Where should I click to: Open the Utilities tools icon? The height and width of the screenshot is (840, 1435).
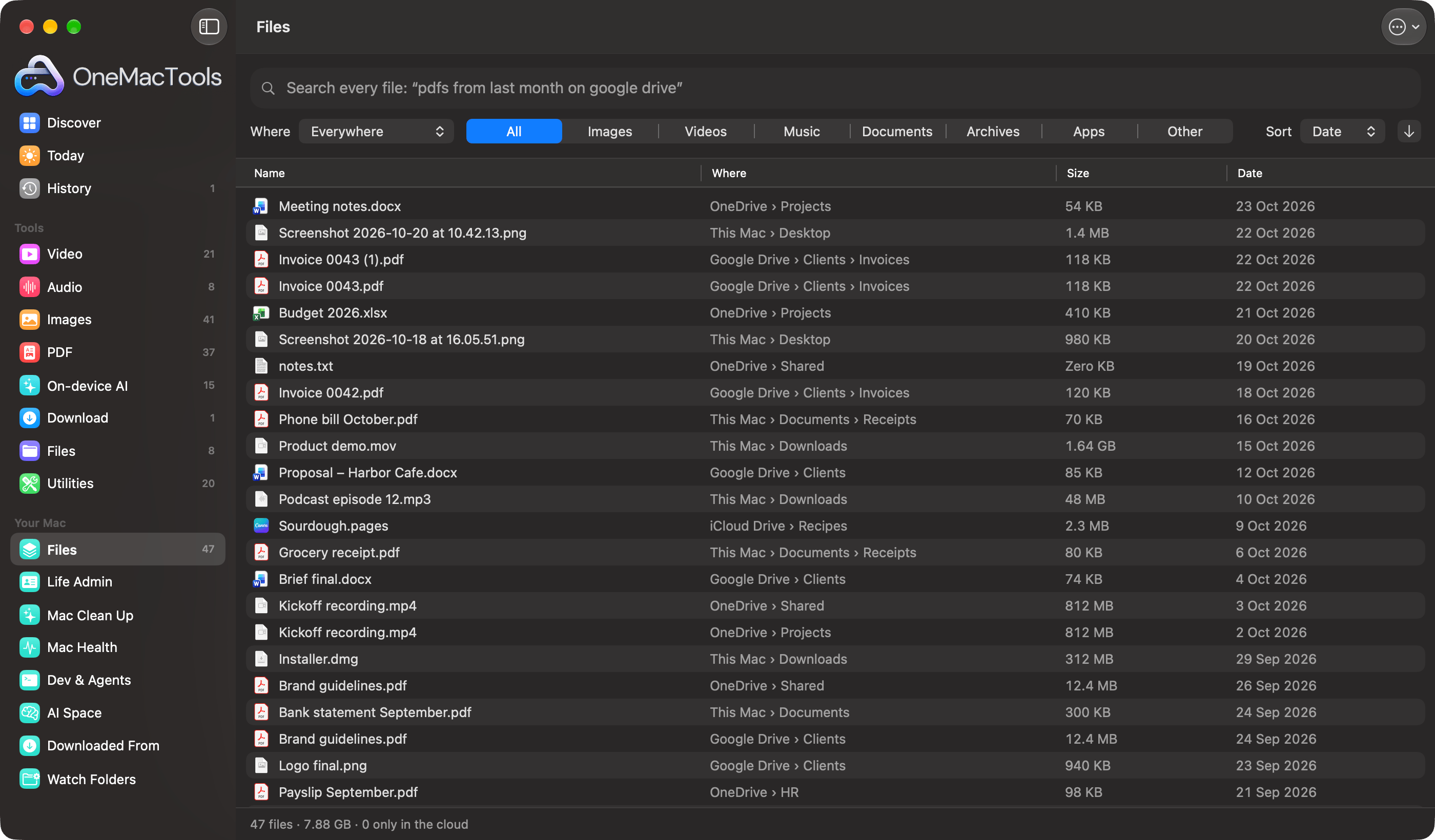(30, 483)
